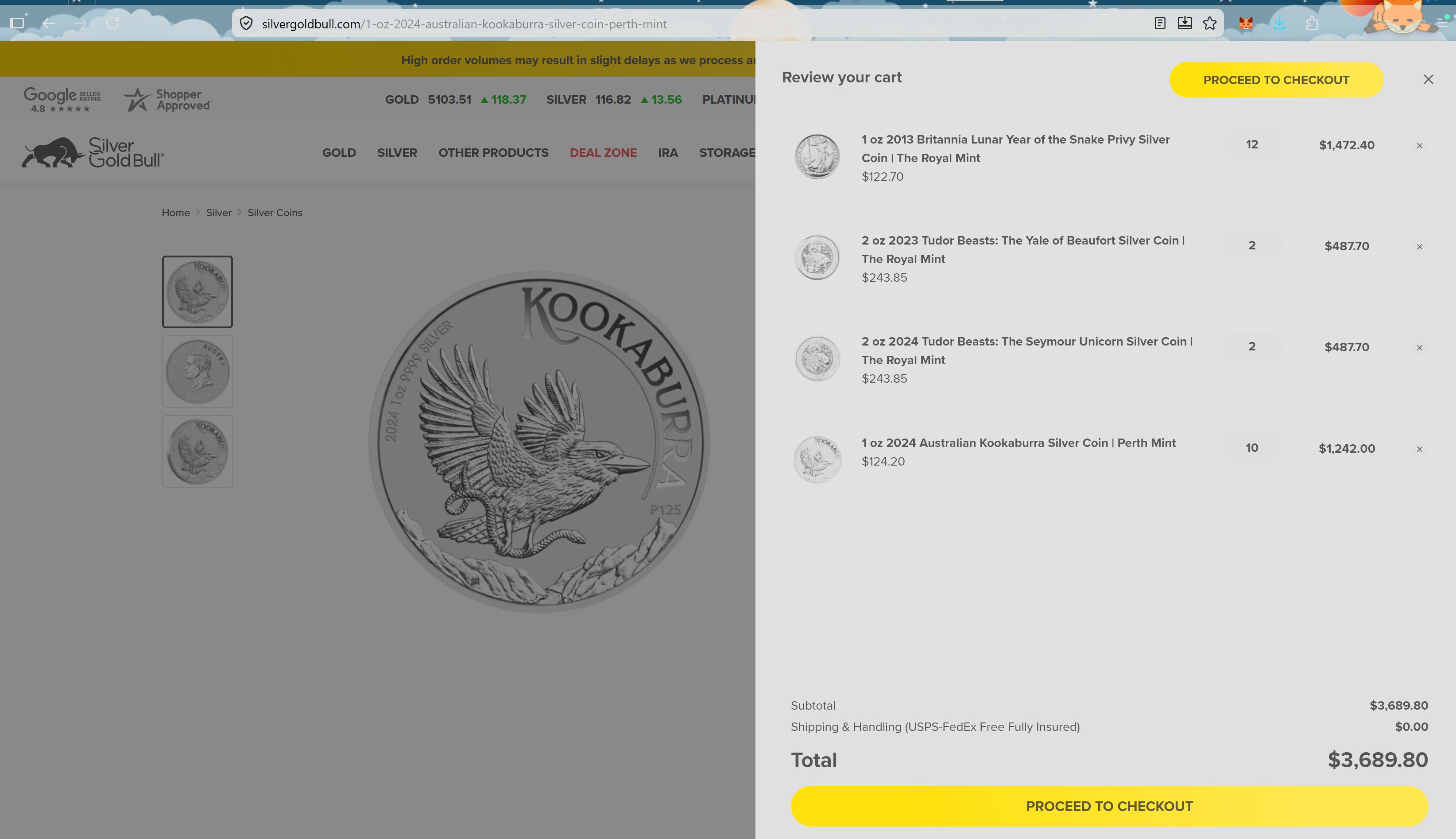The width and height of the screenshot is (1456, 839).
Task: Open the Silver navigation menu
Action: coord(397,153)
